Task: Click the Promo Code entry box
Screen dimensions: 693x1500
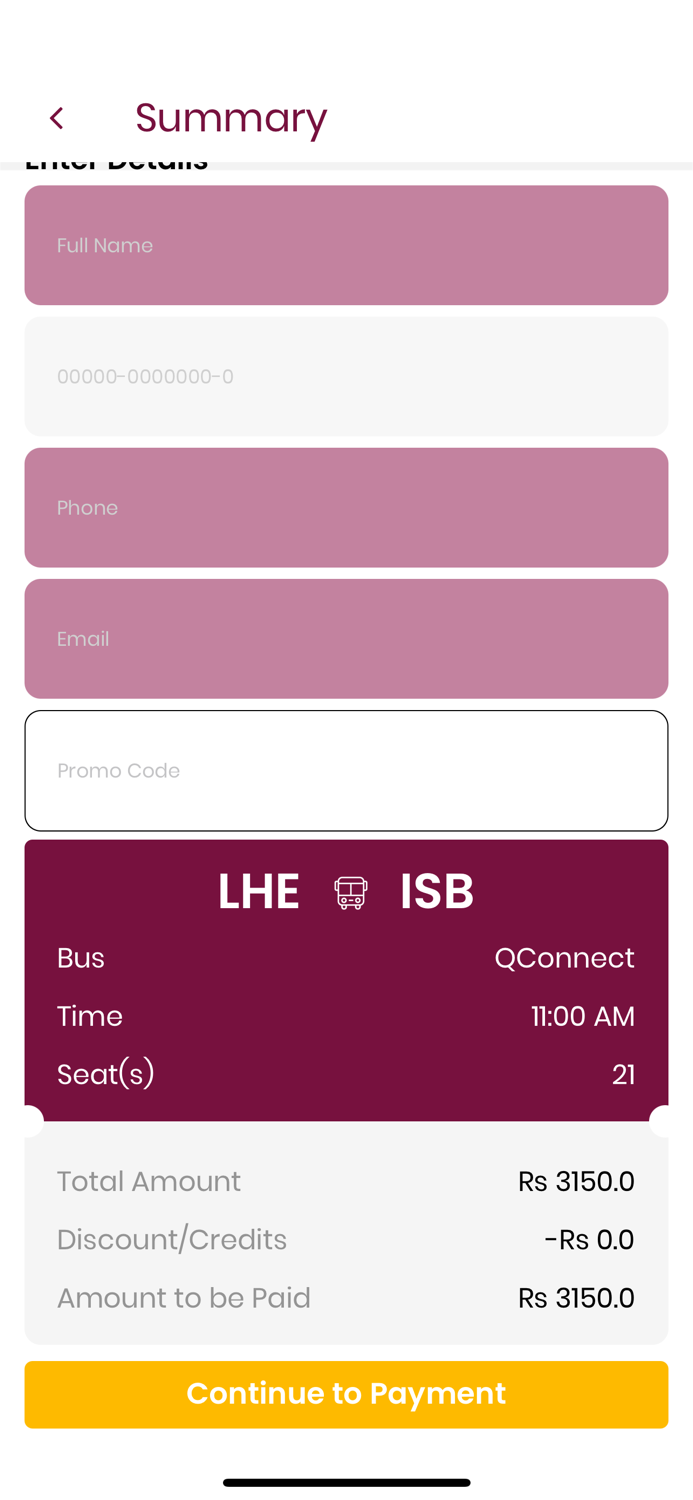Action: pos(346,770)
